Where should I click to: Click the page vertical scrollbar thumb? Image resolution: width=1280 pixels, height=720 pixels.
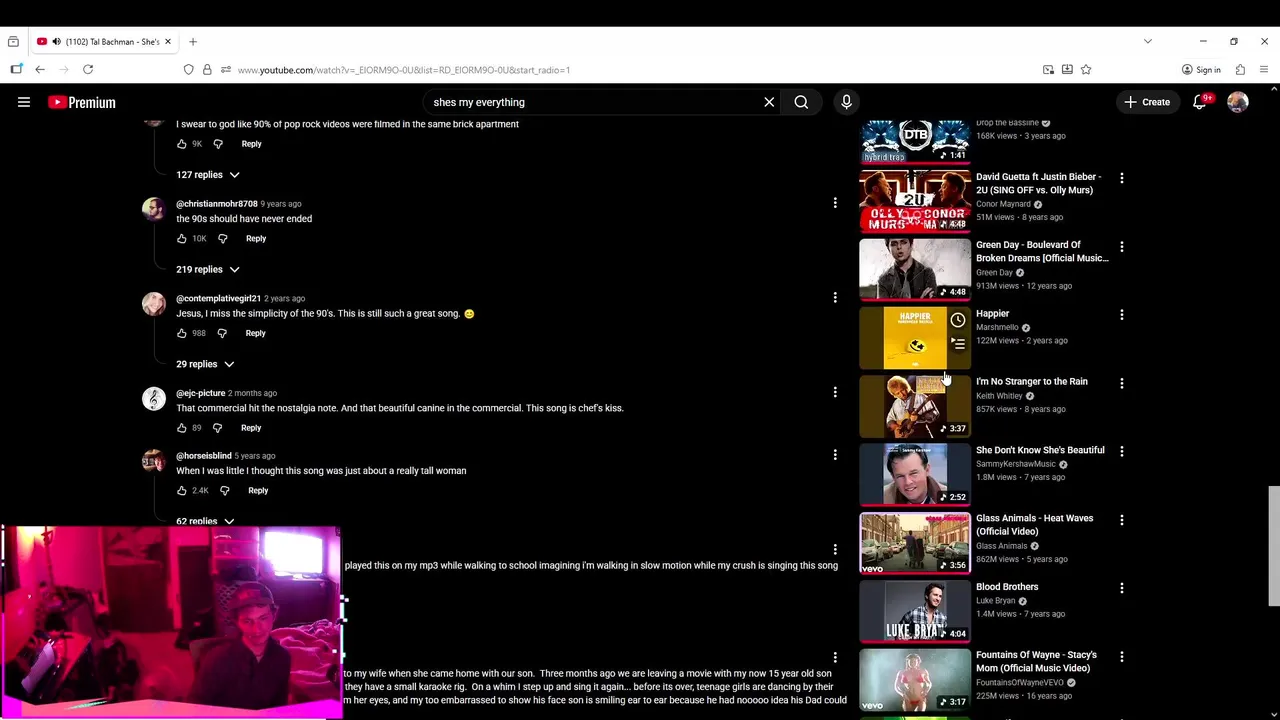(x=1273, y=545)
